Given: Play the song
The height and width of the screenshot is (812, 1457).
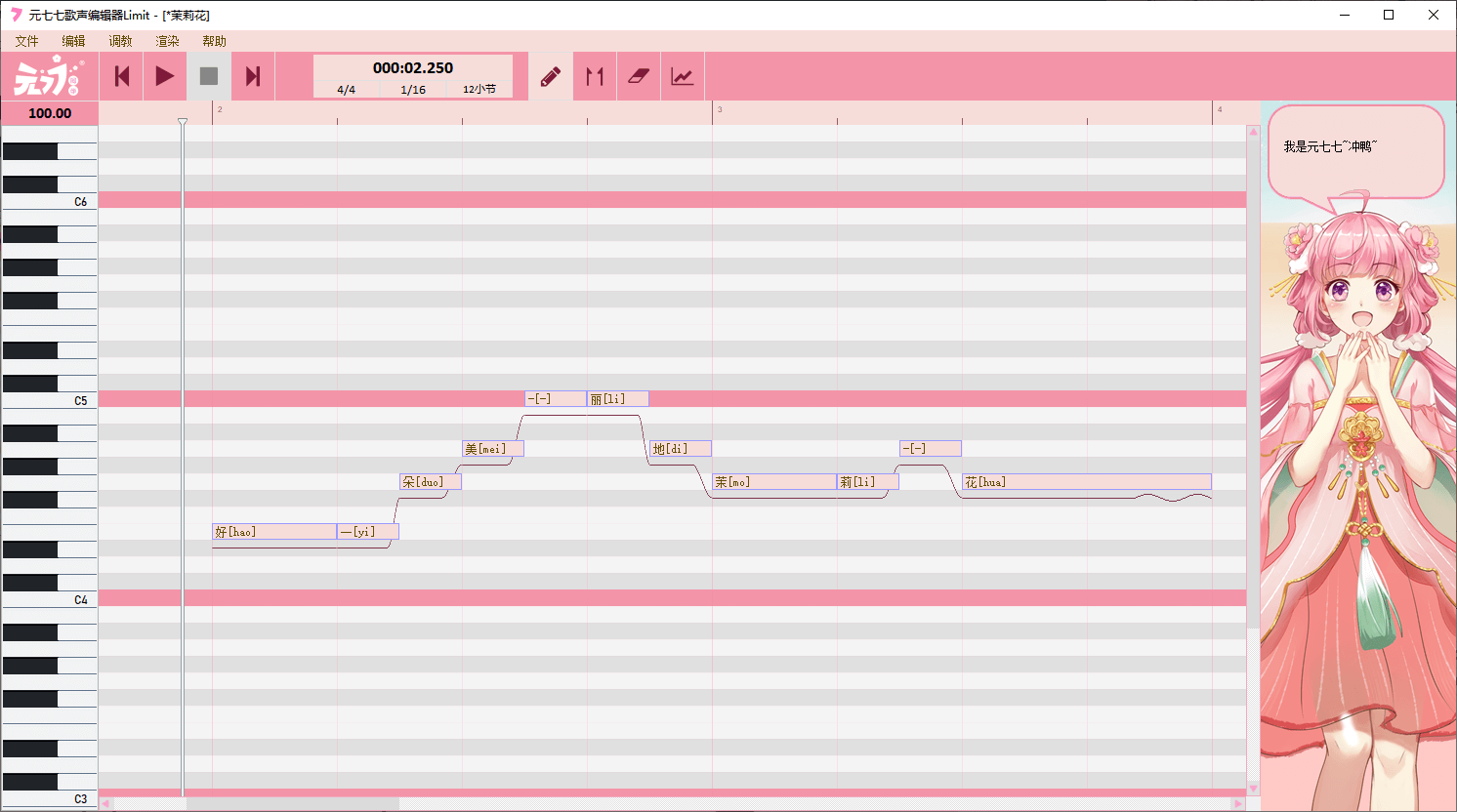Looking at the screenshot, I should pos(165,76).
